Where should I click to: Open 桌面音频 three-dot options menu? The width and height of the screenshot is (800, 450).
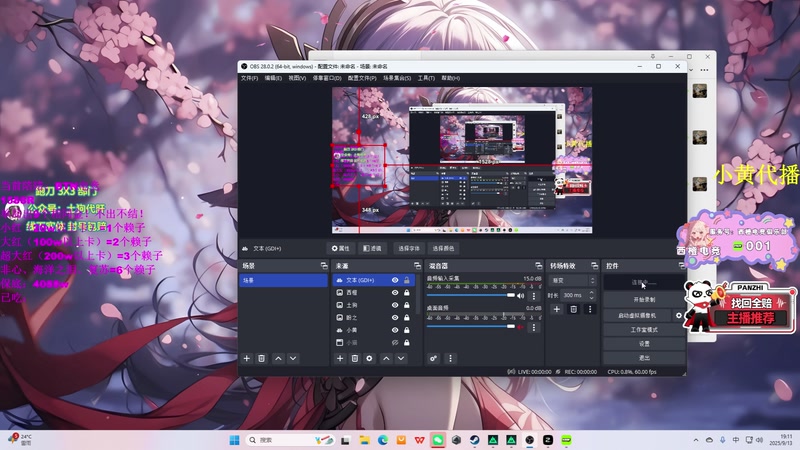(534, 327)
